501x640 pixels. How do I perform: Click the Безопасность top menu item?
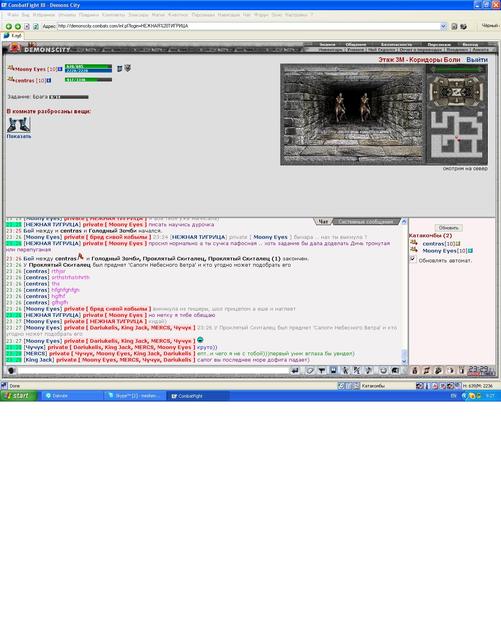396,44
